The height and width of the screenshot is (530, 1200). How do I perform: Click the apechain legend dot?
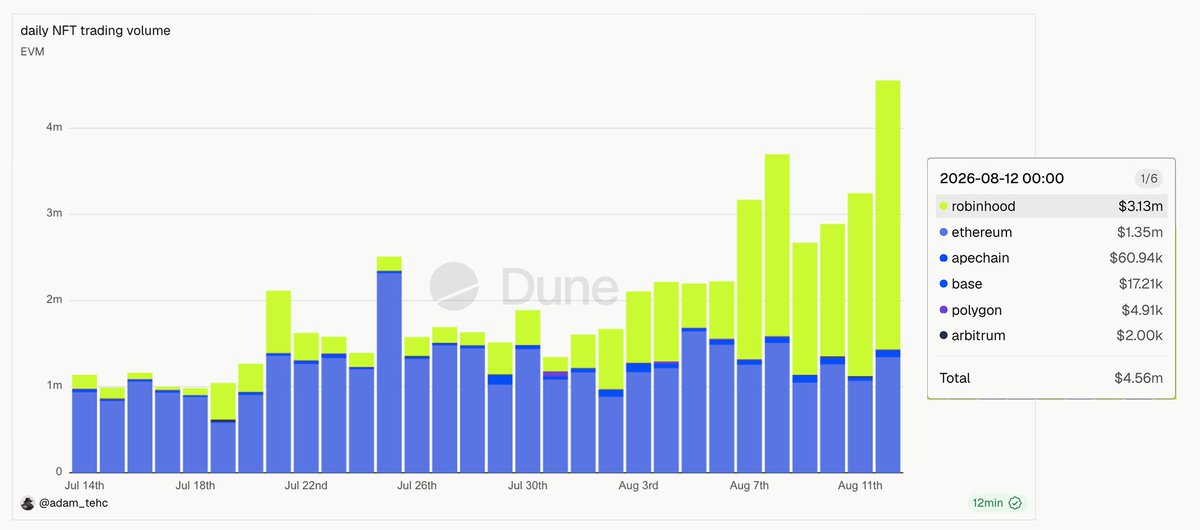pos(944,259)
